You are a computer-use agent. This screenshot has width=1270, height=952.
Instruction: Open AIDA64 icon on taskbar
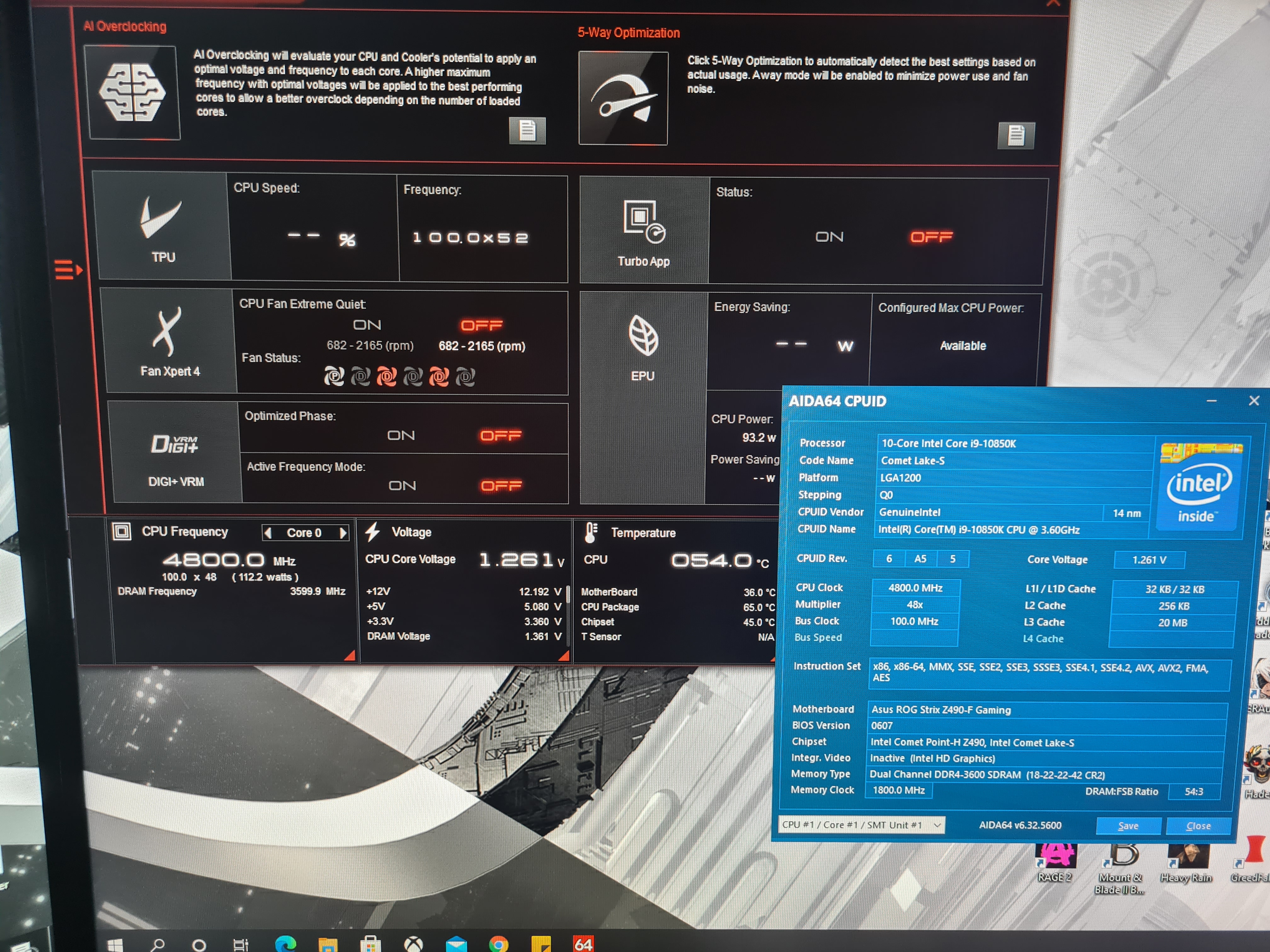coord(583,943)
